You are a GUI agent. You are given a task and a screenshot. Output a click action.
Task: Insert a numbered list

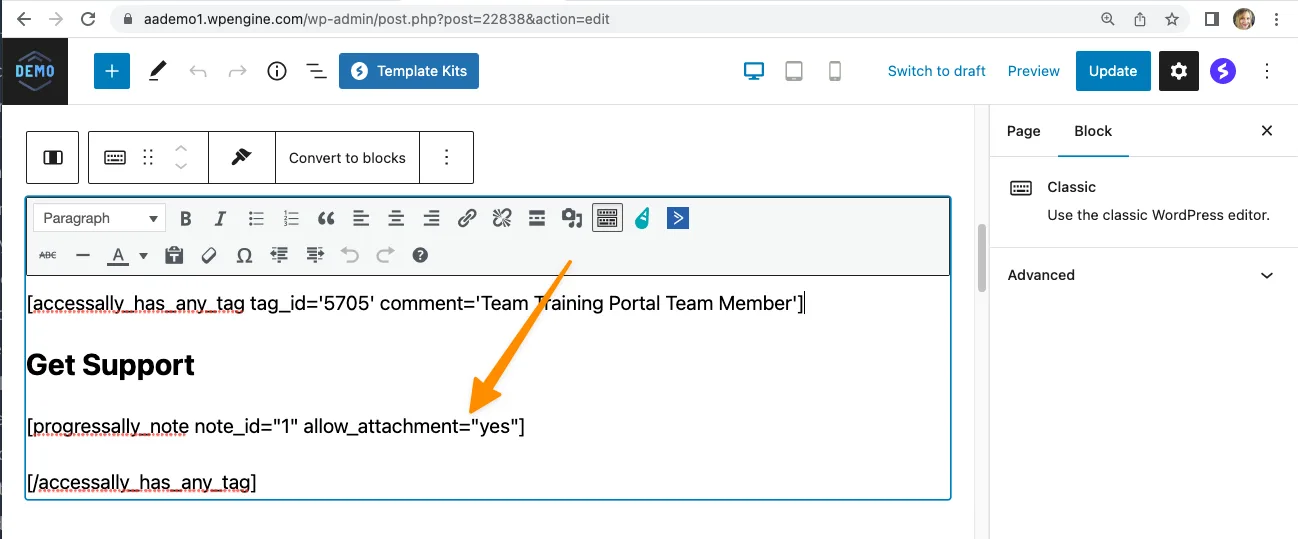click(291, 218)
